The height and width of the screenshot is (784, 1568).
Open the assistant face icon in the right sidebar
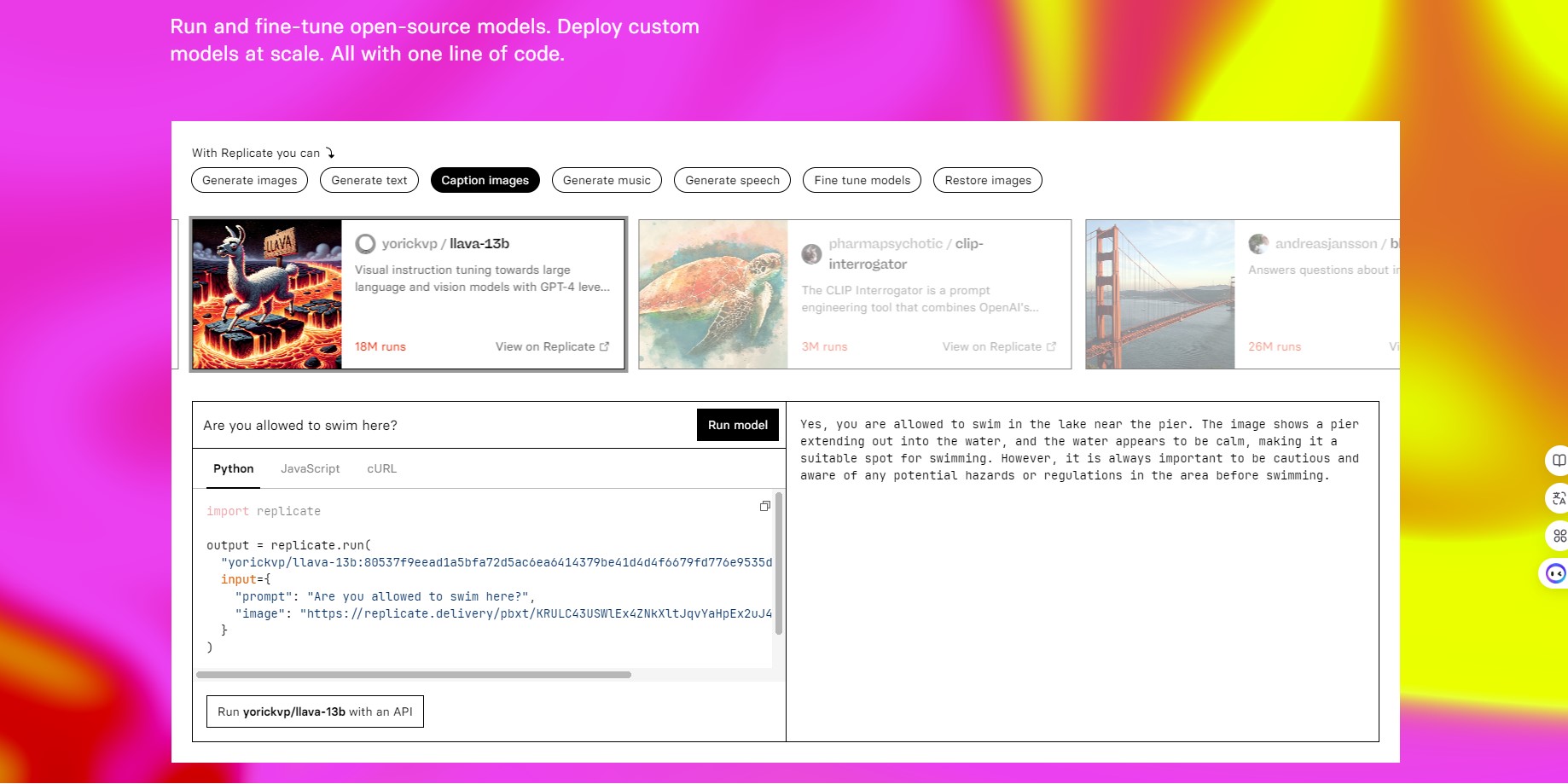point(1555,573)
